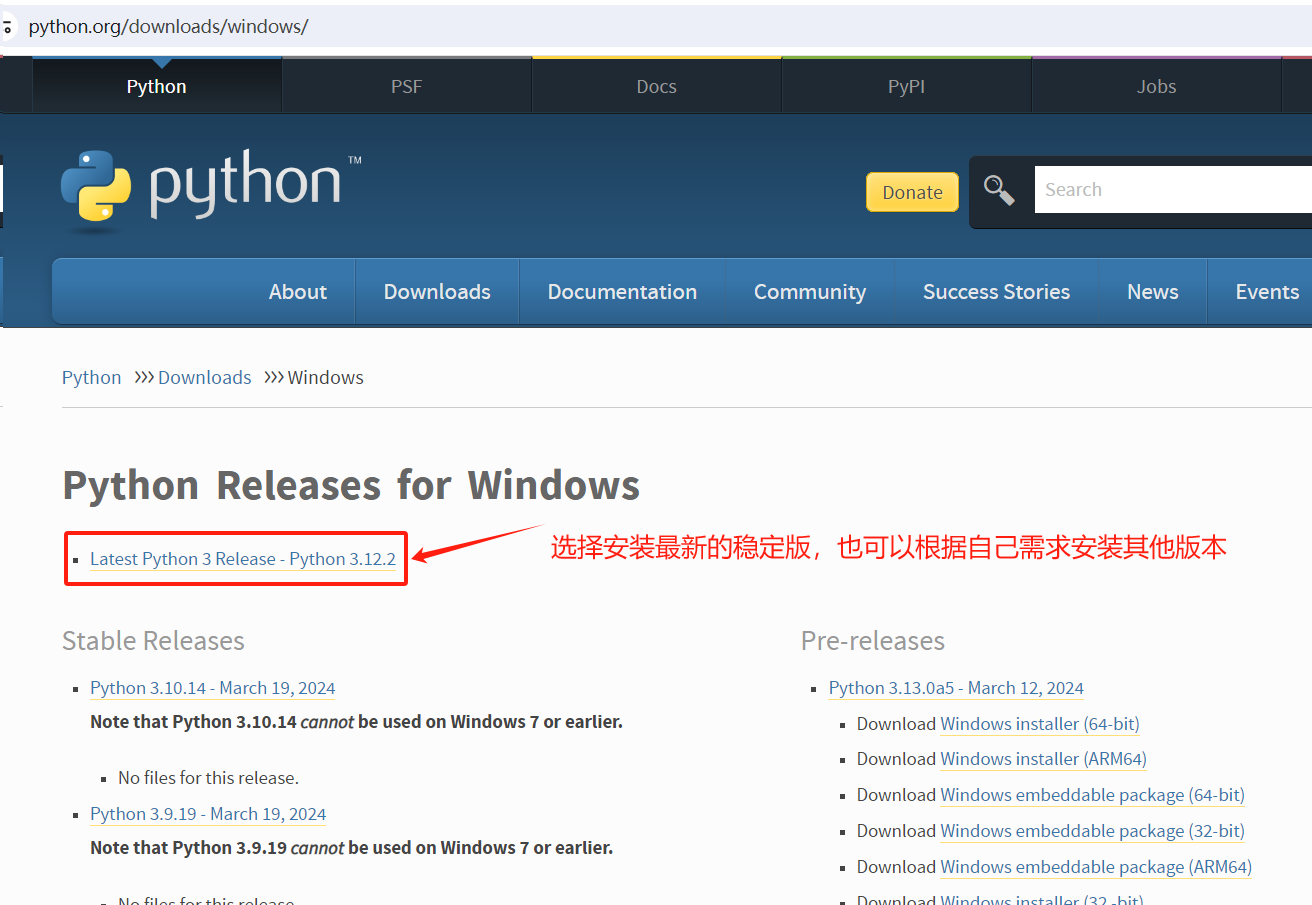
Task: Open the Success Stories menu item
Action: 996,292
